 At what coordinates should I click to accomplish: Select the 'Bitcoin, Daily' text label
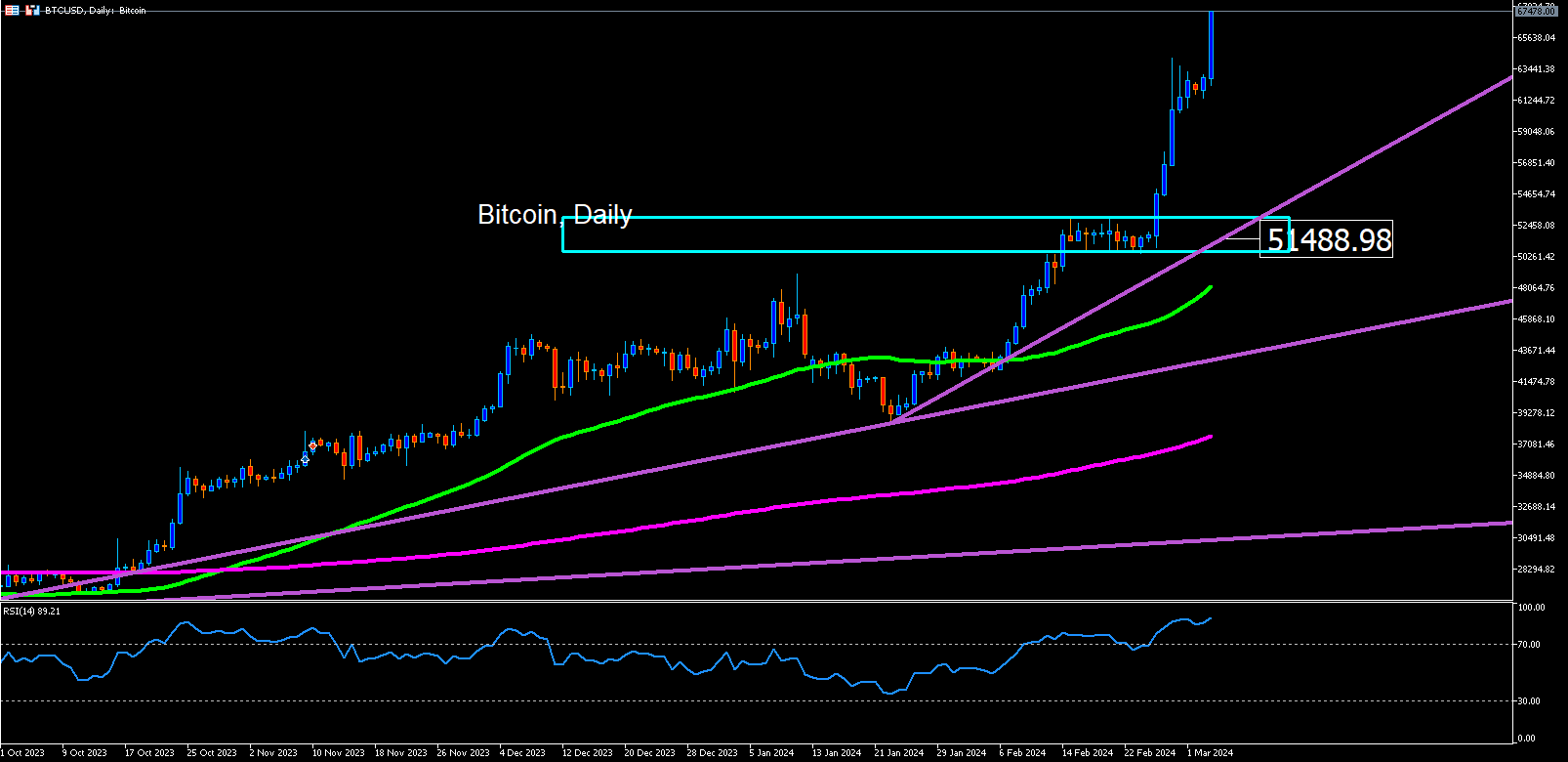(555, 215)
